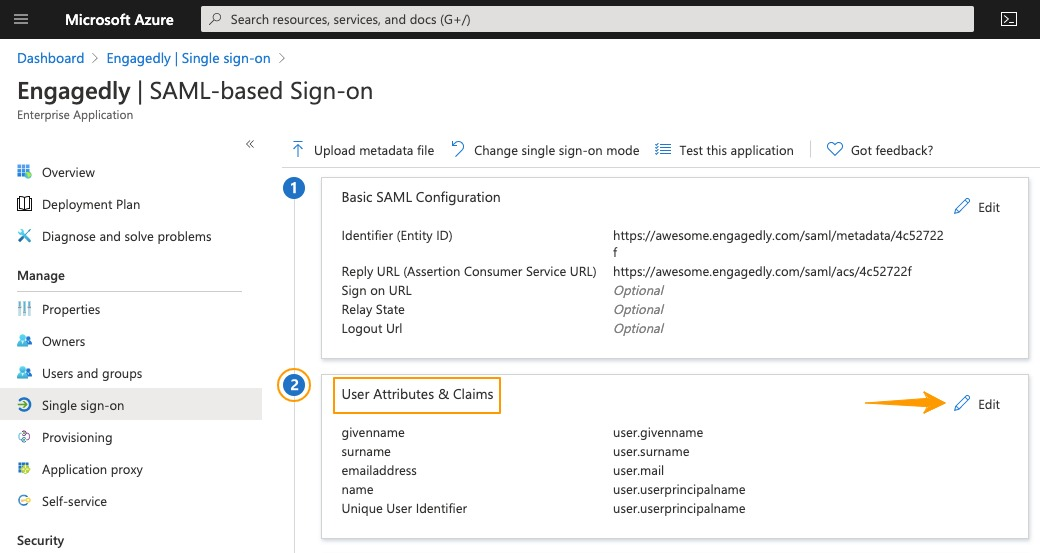This screenshot has height=553, width=1040.
Task: Select the Reply URL saml/acs value
Action: click(x=762, y=271)
